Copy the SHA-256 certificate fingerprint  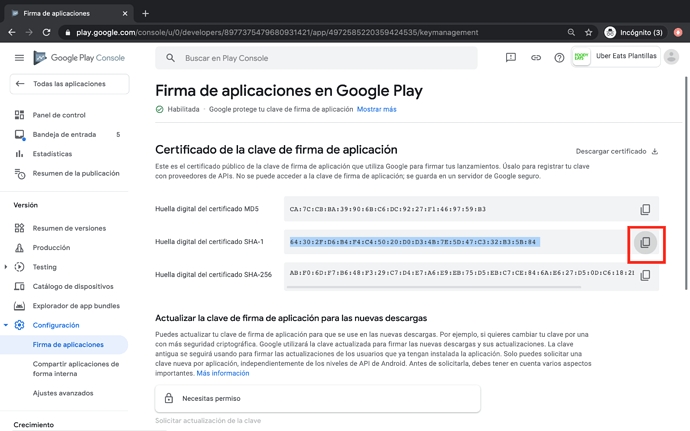645,275
